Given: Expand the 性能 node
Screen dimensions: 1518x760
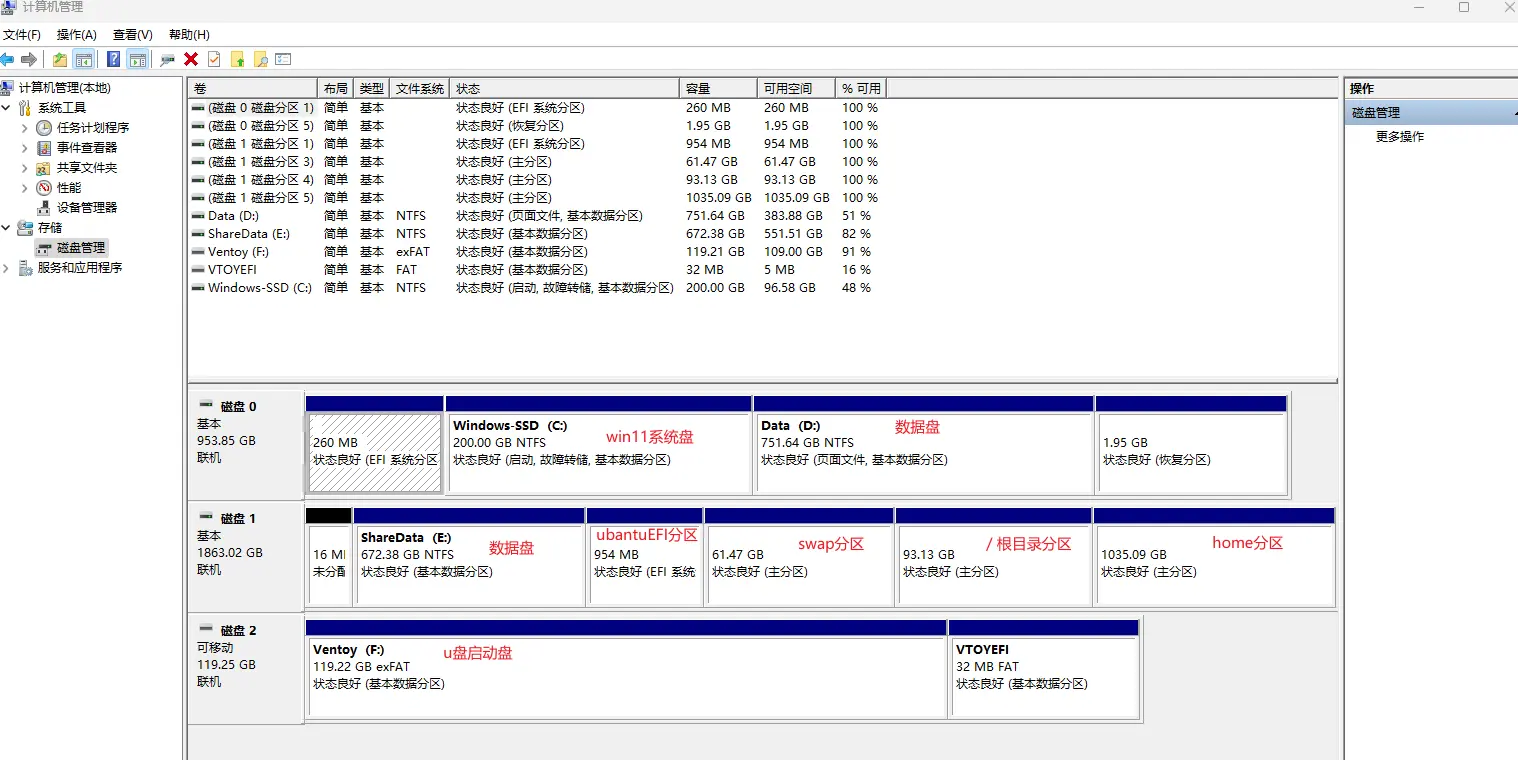Looking at the screenshot, I should pyautogui.click(x=25, y=188).
